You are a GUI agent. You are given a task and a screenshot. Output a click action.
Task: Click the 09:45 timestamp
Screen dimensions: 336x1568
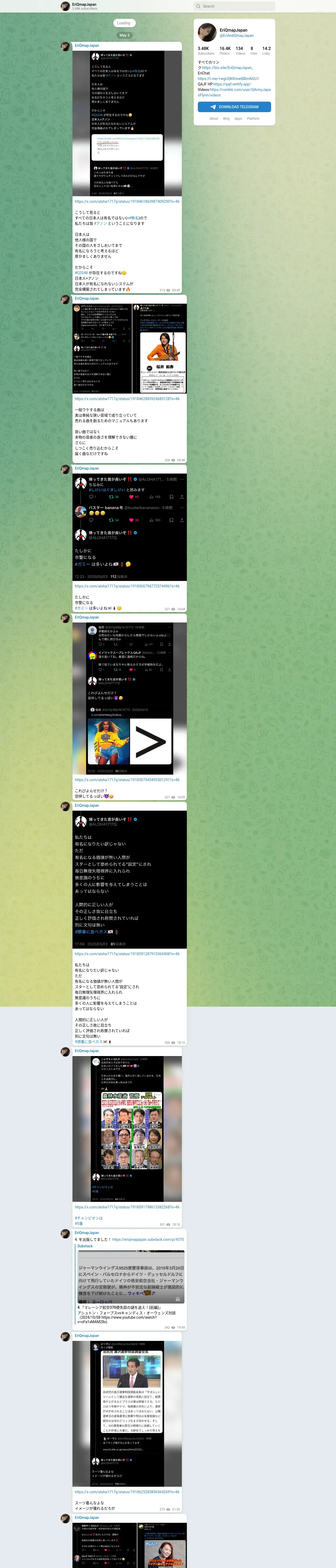(176, 290)
